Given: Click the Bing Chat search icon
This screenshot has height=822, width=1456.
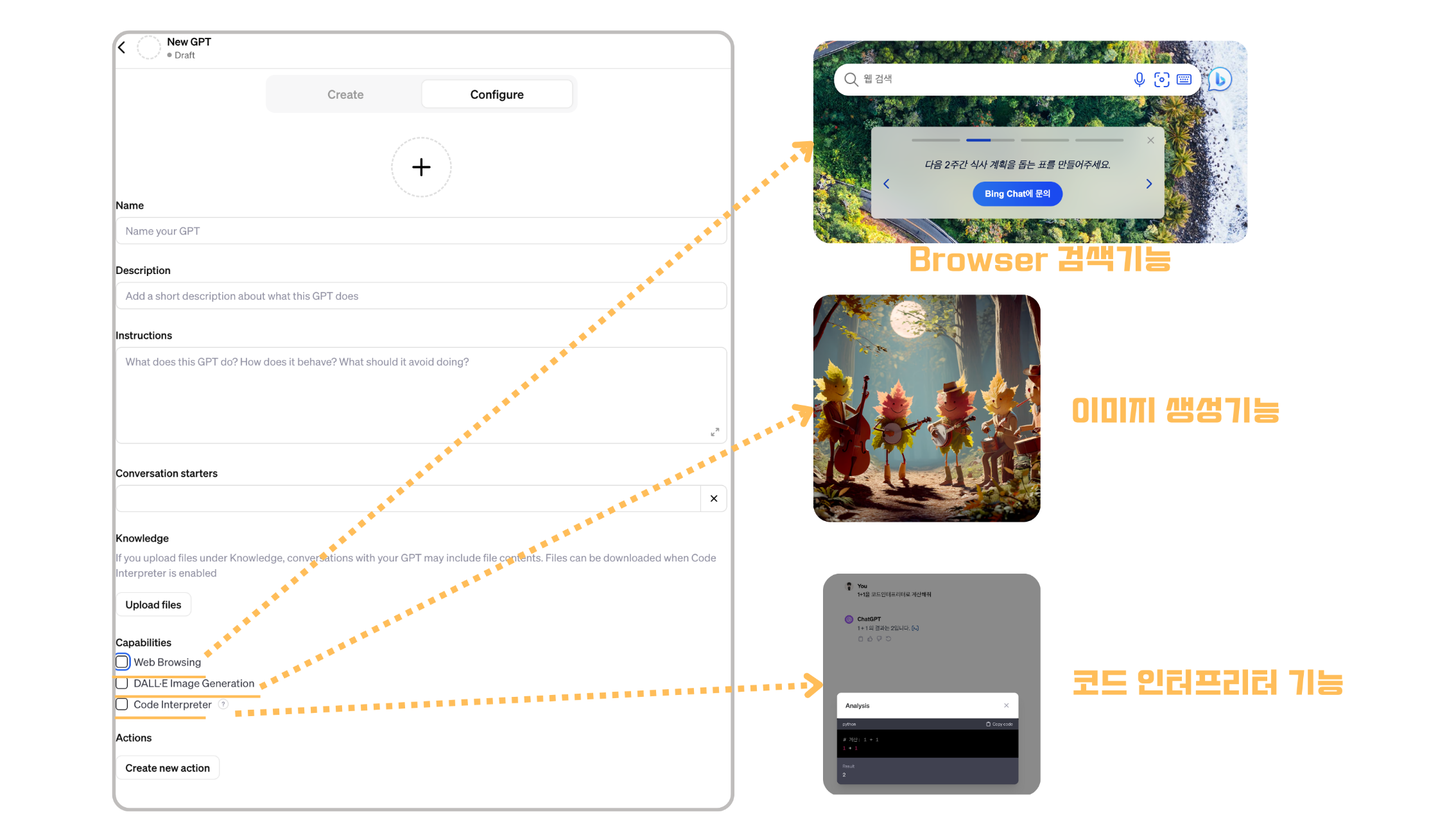Looking at the screenshot, I should click(1222, 80).
